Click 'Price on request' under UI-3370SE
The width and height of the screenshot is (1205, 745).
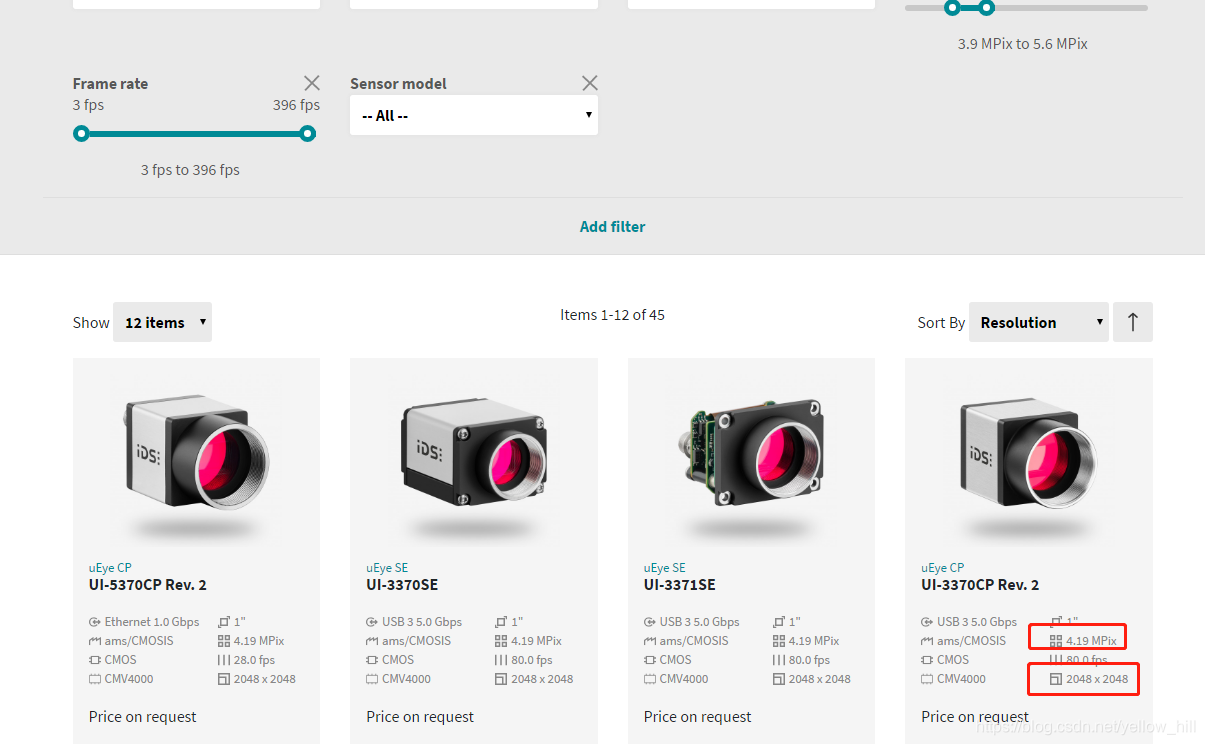pyautogui.click(x=420, y=717)
